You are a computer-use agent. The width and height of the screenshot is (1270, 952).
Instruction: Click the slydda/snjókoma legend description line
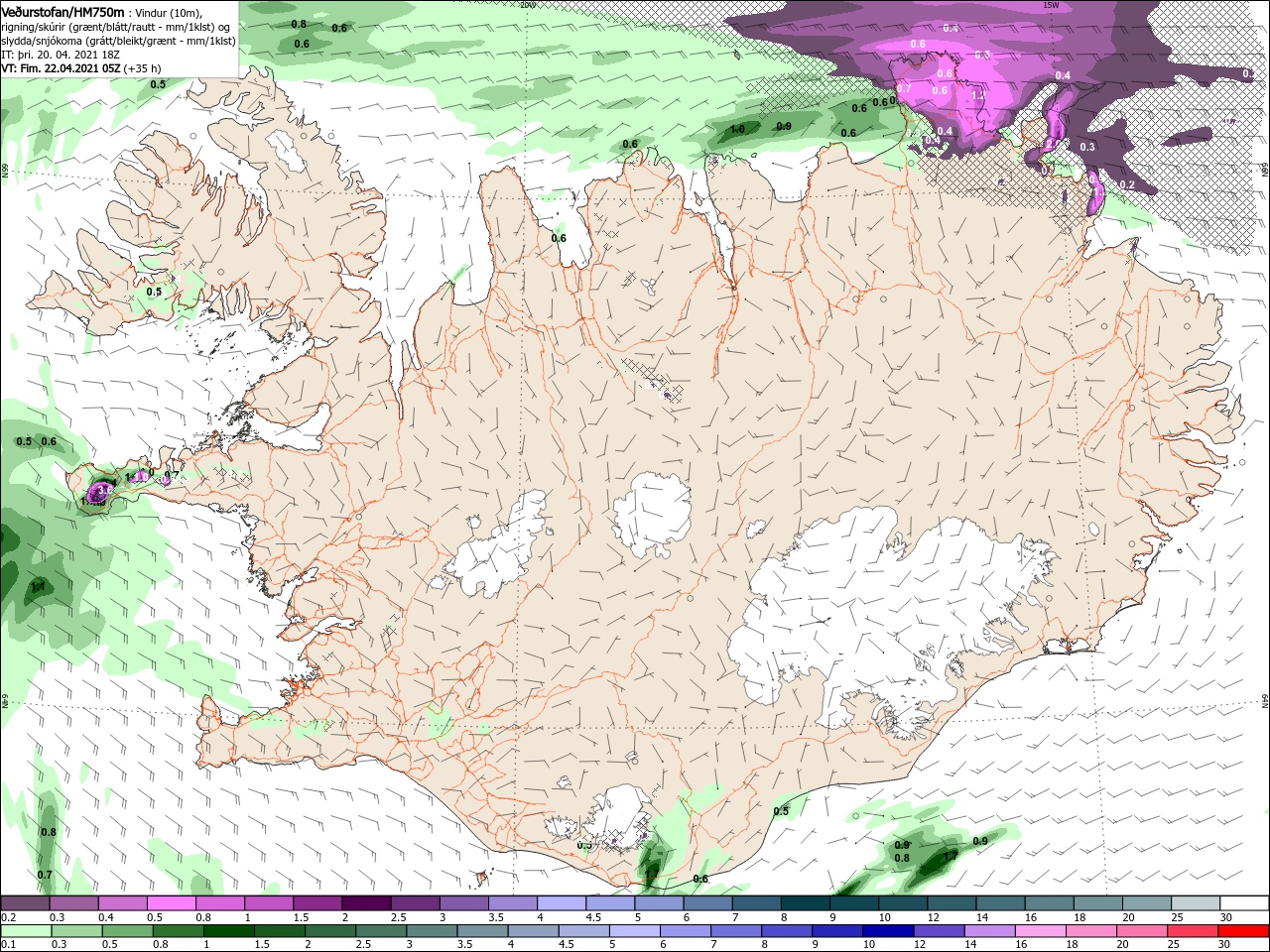[116, 40]
